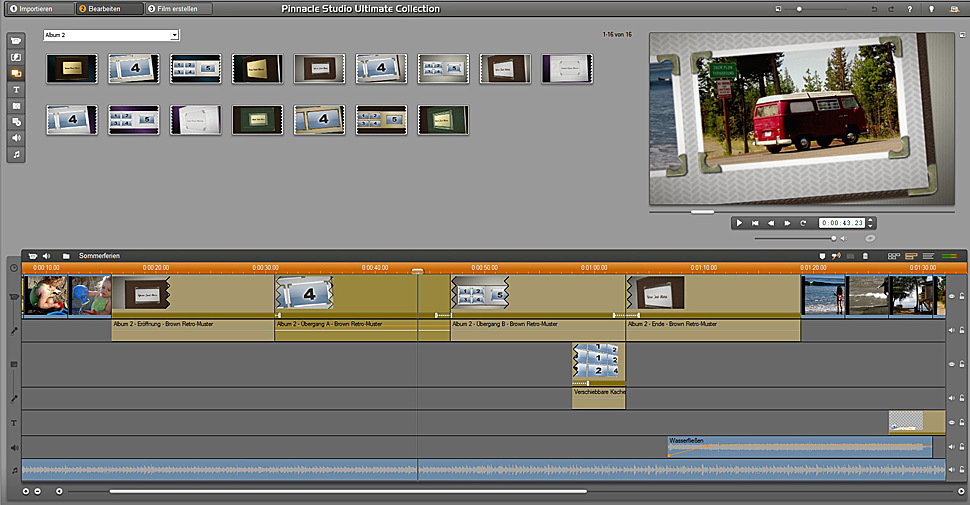Click the fast forward button
Screen dimensions: 970x505
[x=787, y=223]
